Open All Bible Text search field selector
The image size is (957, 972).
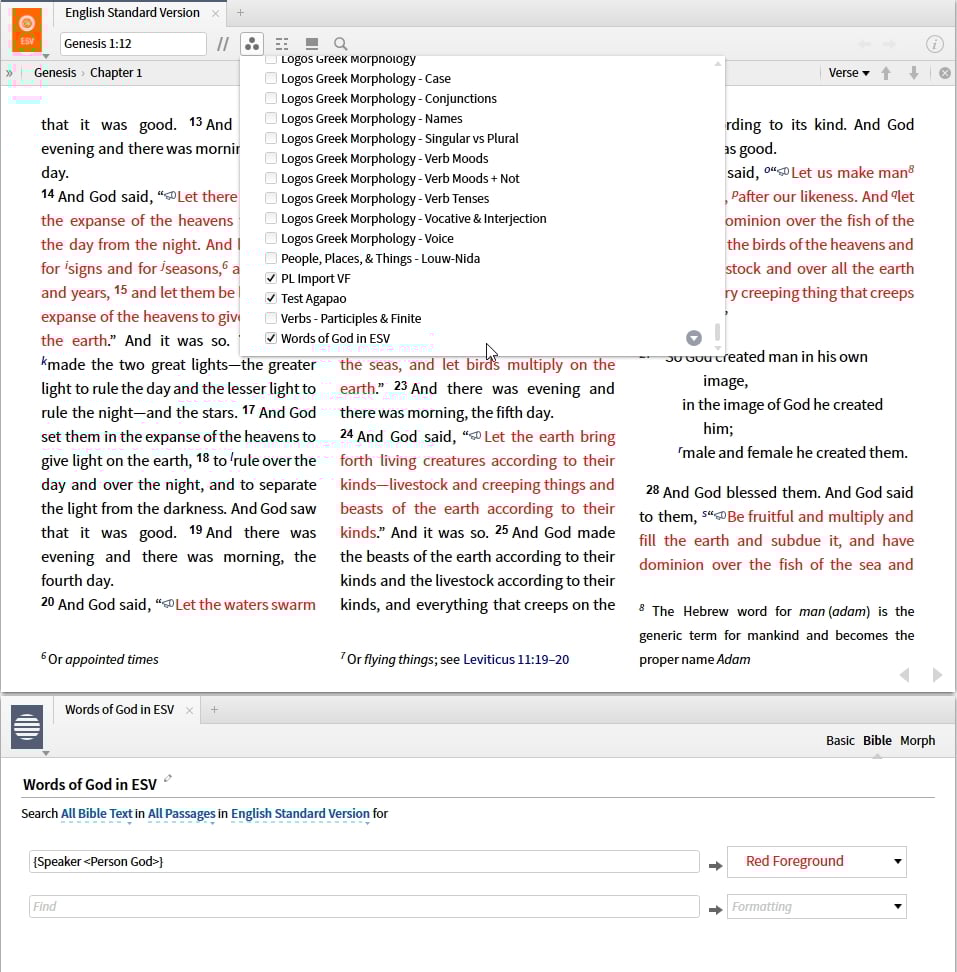[96, 814]
